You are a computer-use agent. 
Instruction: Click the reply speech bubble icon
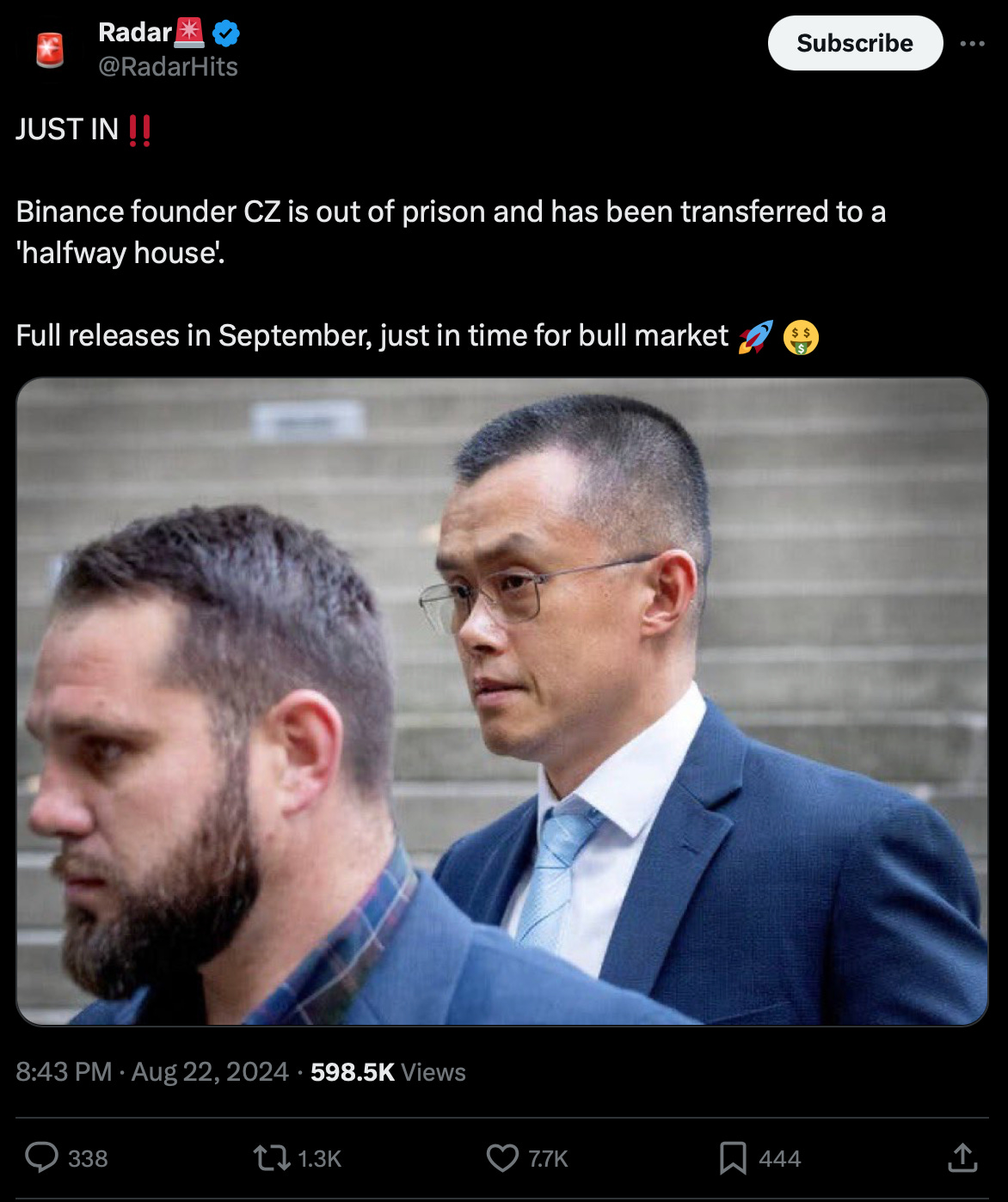point(41,1157)
